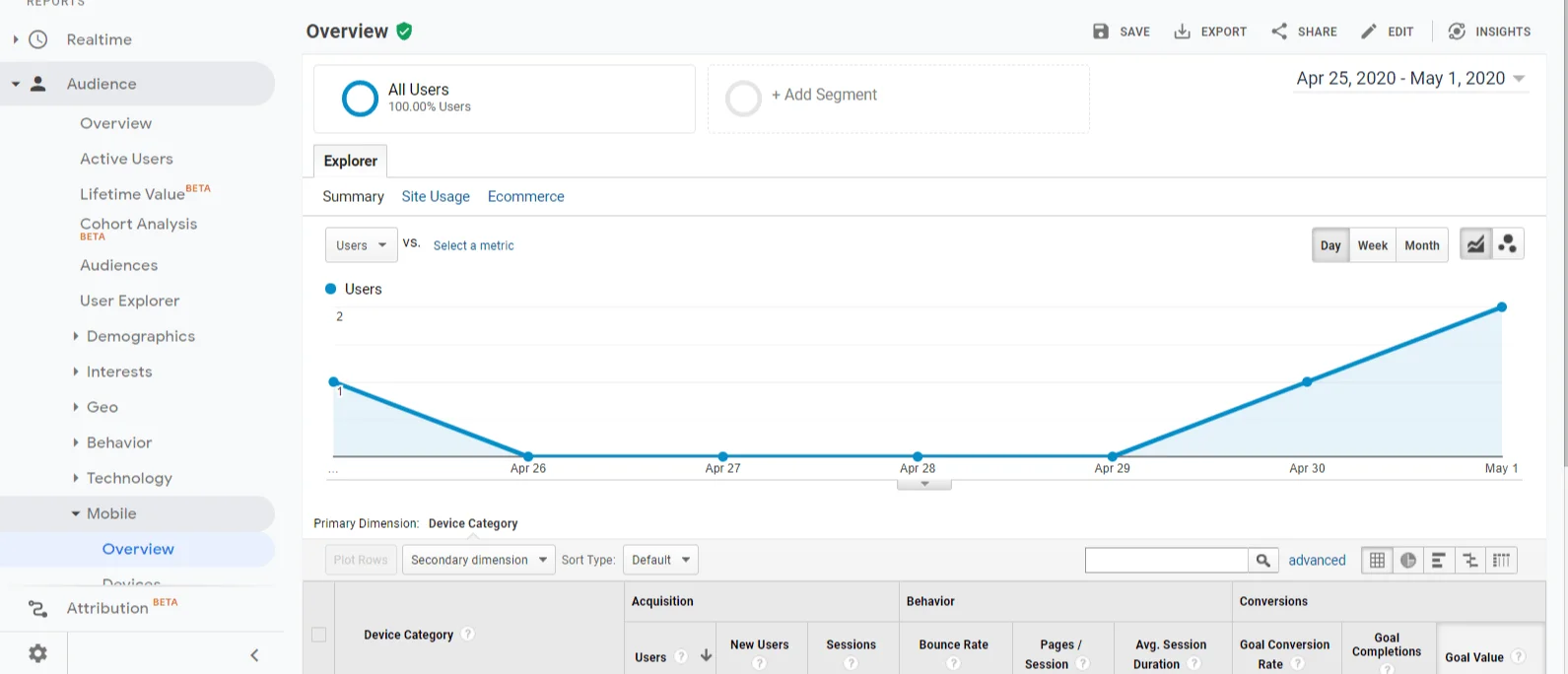Select the Week granularity toggle
1568x674 pixels.
[1373, 245]
